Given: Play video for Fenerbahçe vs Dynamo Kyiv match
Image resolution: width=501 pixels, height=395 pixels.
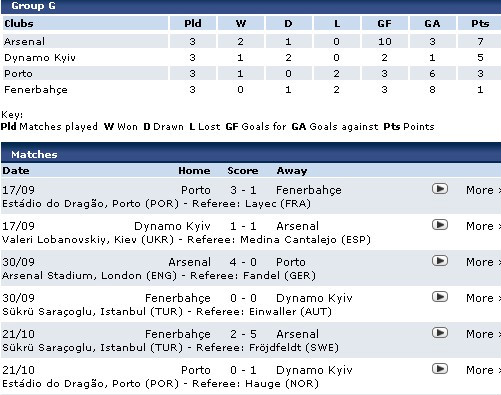Looking at the screenshot, I should pyautogui.click(x=440, y=297).
